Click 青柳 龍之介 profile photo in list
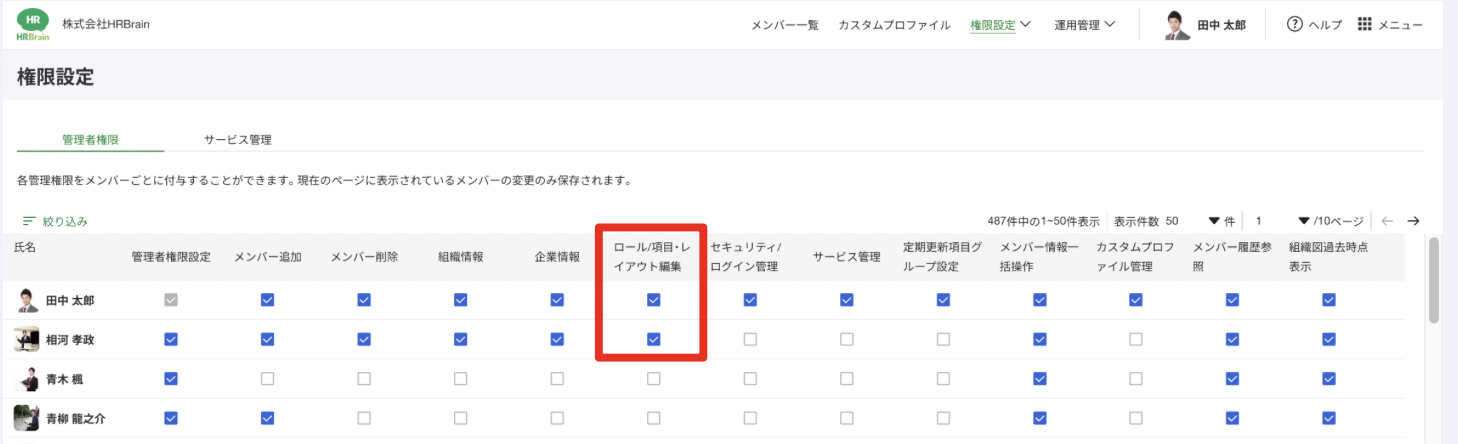 [27, 419]
